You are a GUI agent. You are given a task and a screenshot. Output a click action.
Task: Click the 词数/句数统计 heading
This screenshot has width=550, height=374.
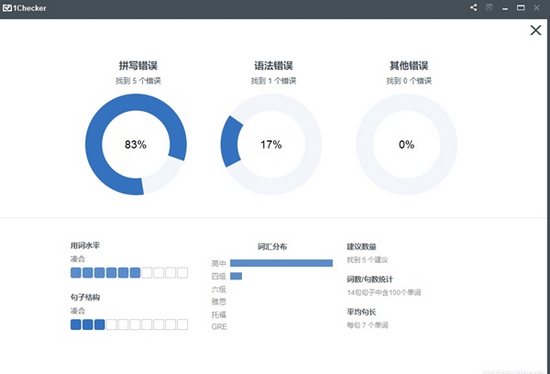tap(370, 279)
